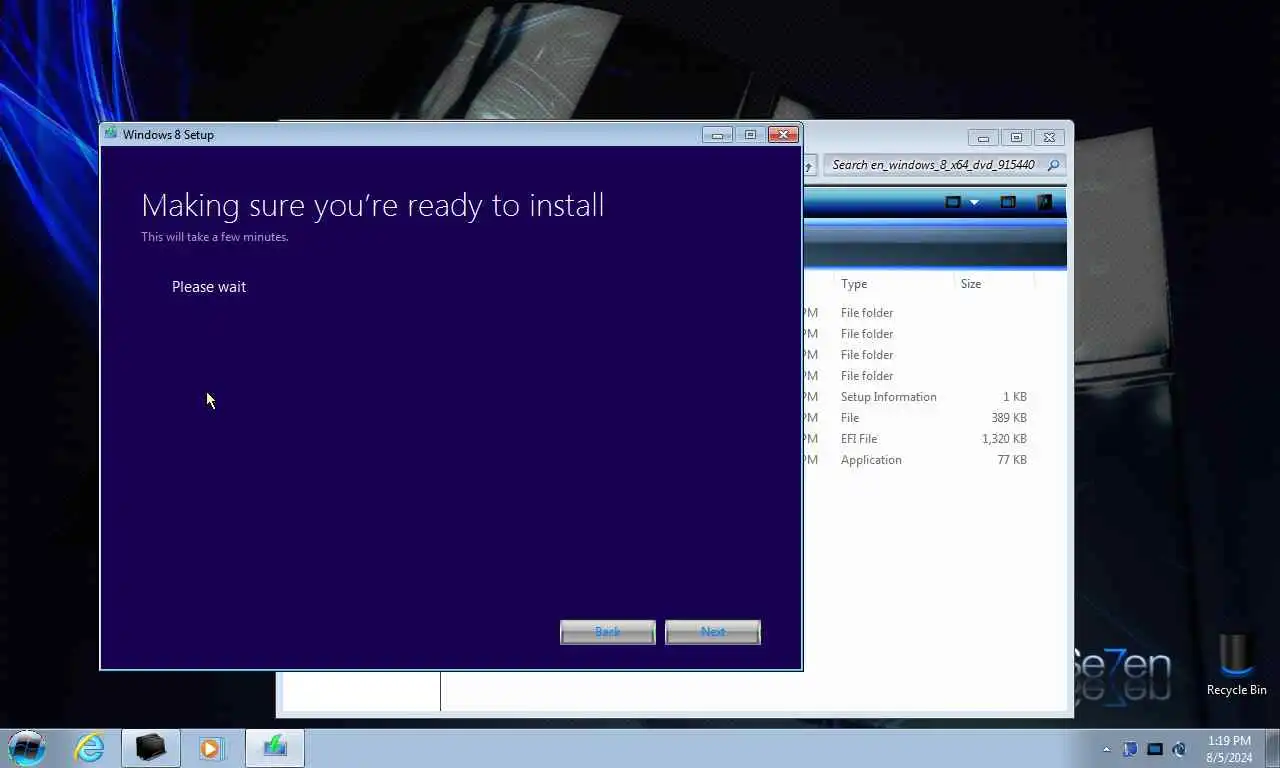The image size is (1280, 768).
Task: Open the Explorer help icon
Action: (x=1044, y=202)
